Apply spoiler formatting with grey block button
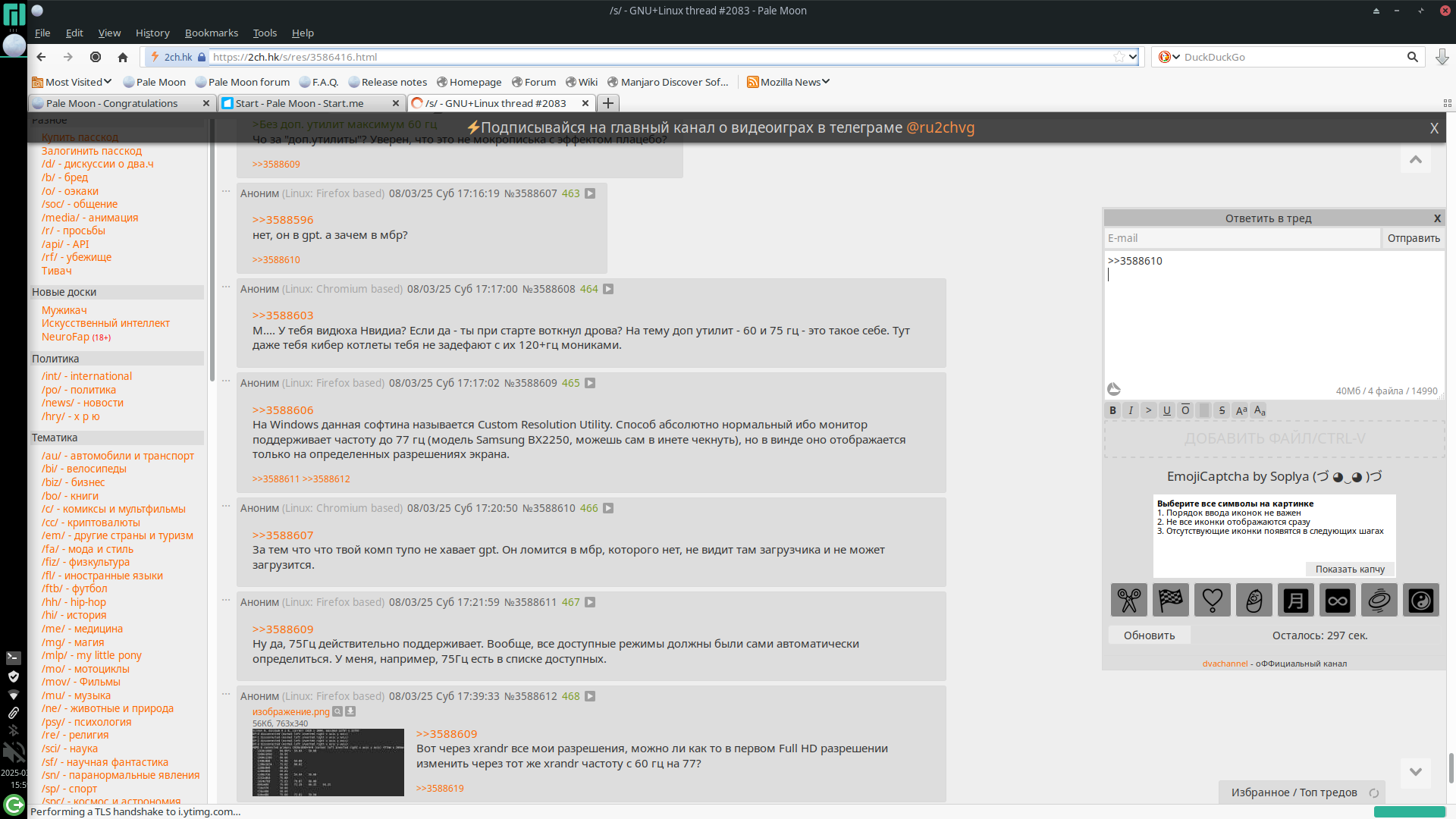 [x=1203, y=410]
